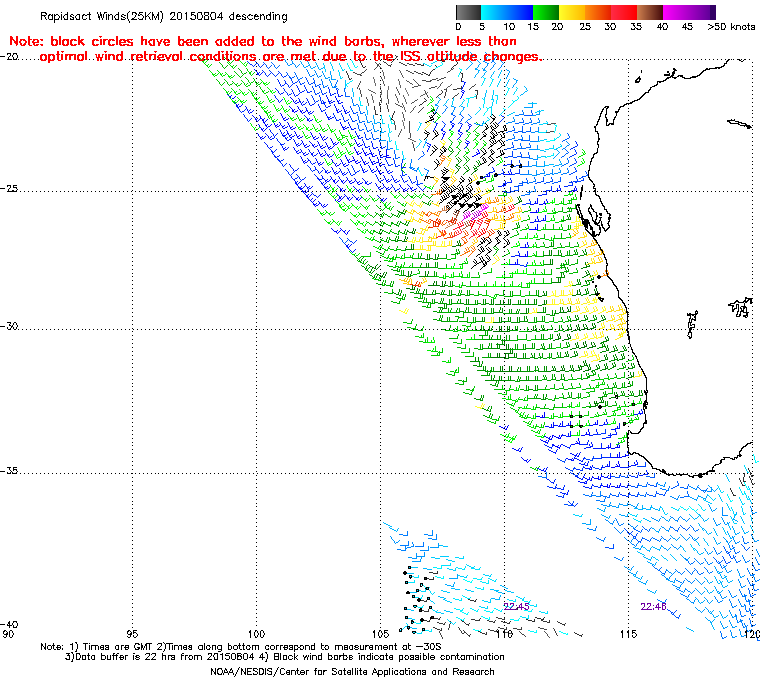Click the footer 'Note: 1) Times are GMT' line
760x688 pixels.
tap(241, 647)
